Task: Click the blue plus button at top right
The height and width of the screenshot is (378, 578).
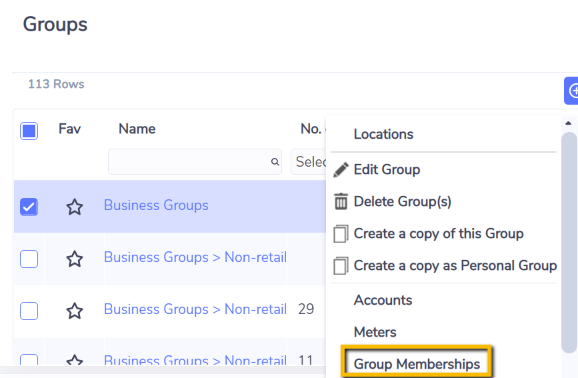Action: pos(571,91)
